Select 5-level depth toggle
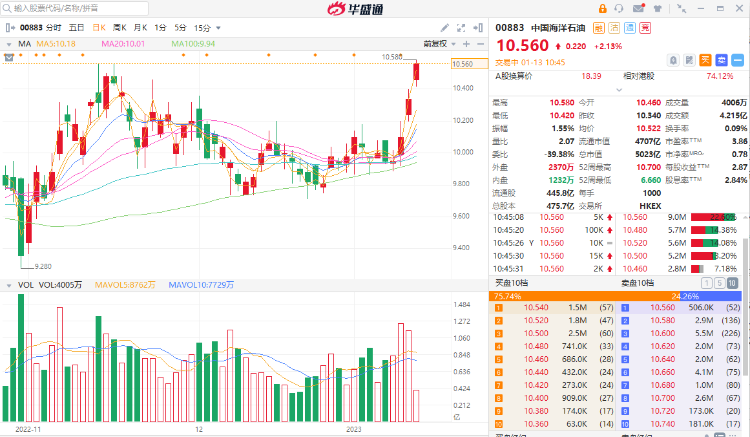 [719, 283]
